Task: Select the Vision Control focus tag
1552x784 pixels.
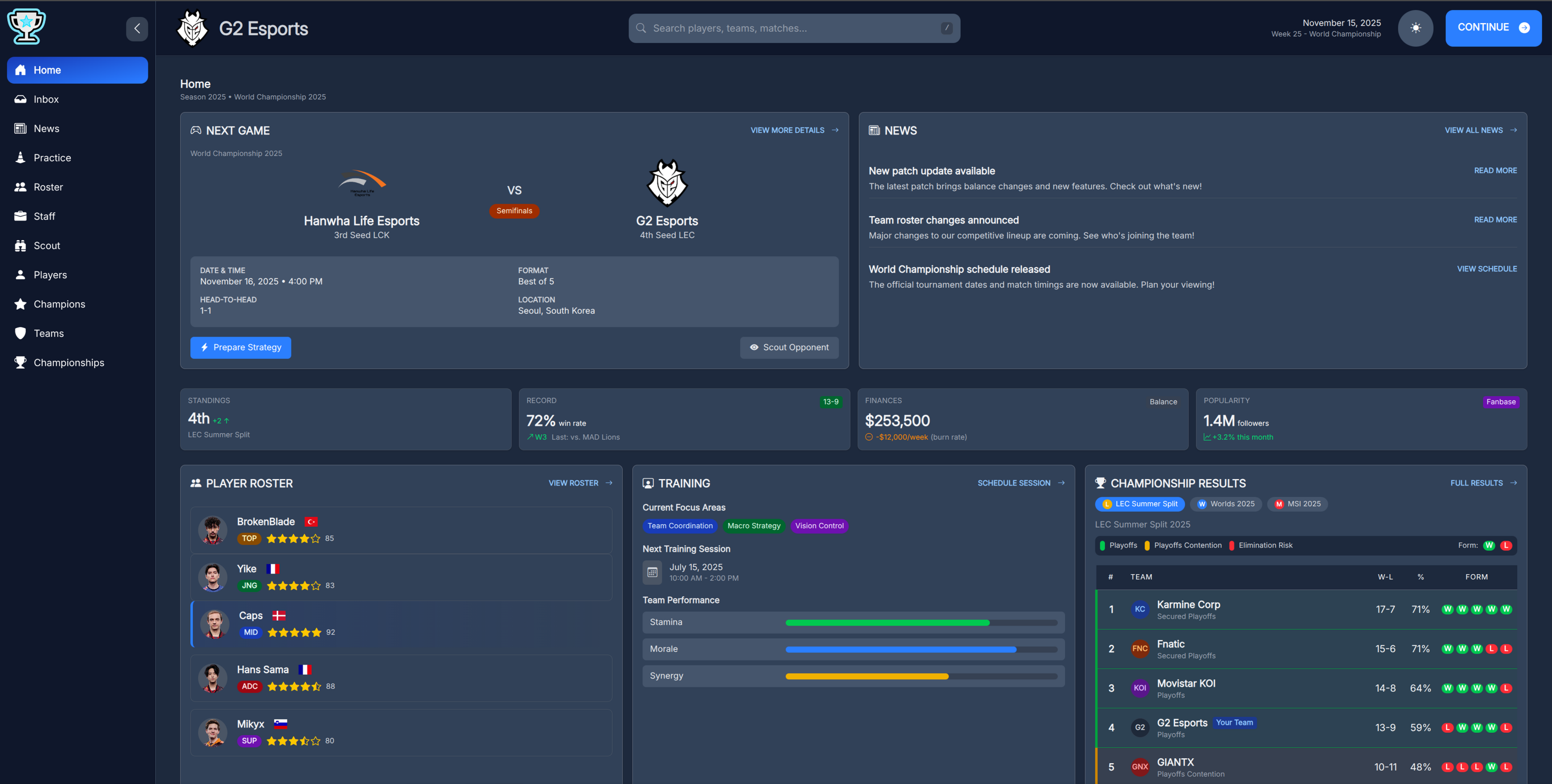Action: (x=819, y=526)
